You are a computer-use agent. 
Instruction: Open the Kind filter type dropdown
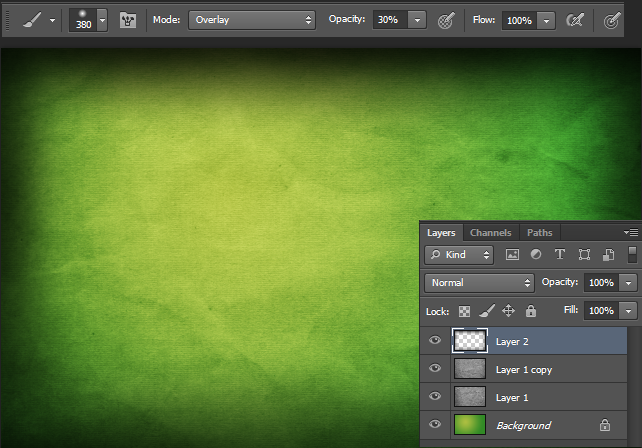(459, 255)
